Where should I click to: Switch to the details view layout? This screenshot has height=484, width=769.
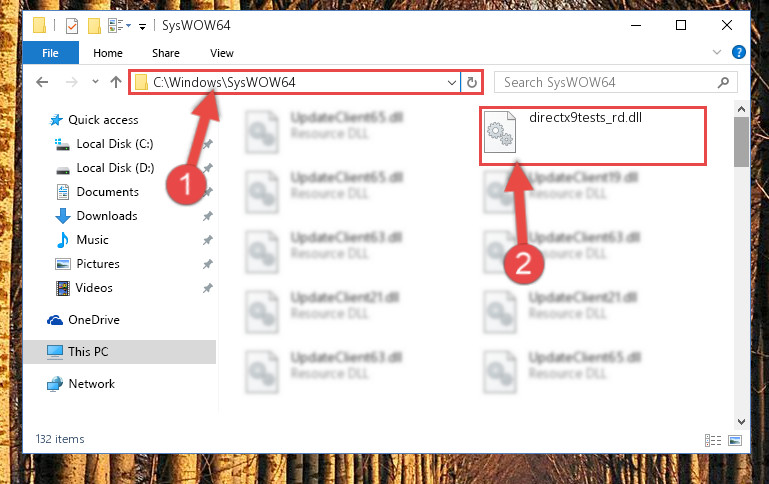tap(713, 440)
